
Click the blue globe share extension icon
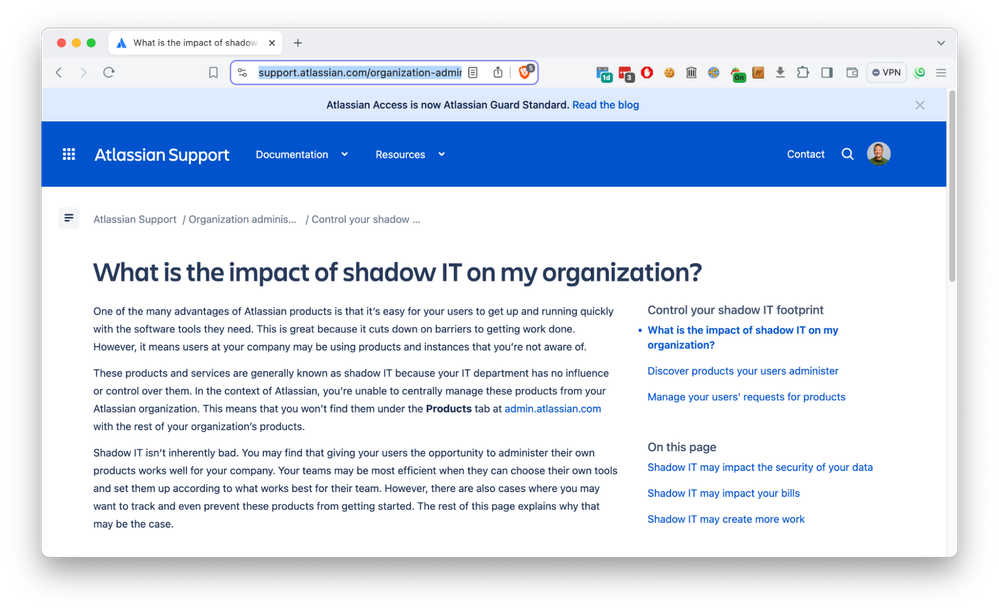pos(714,73)
